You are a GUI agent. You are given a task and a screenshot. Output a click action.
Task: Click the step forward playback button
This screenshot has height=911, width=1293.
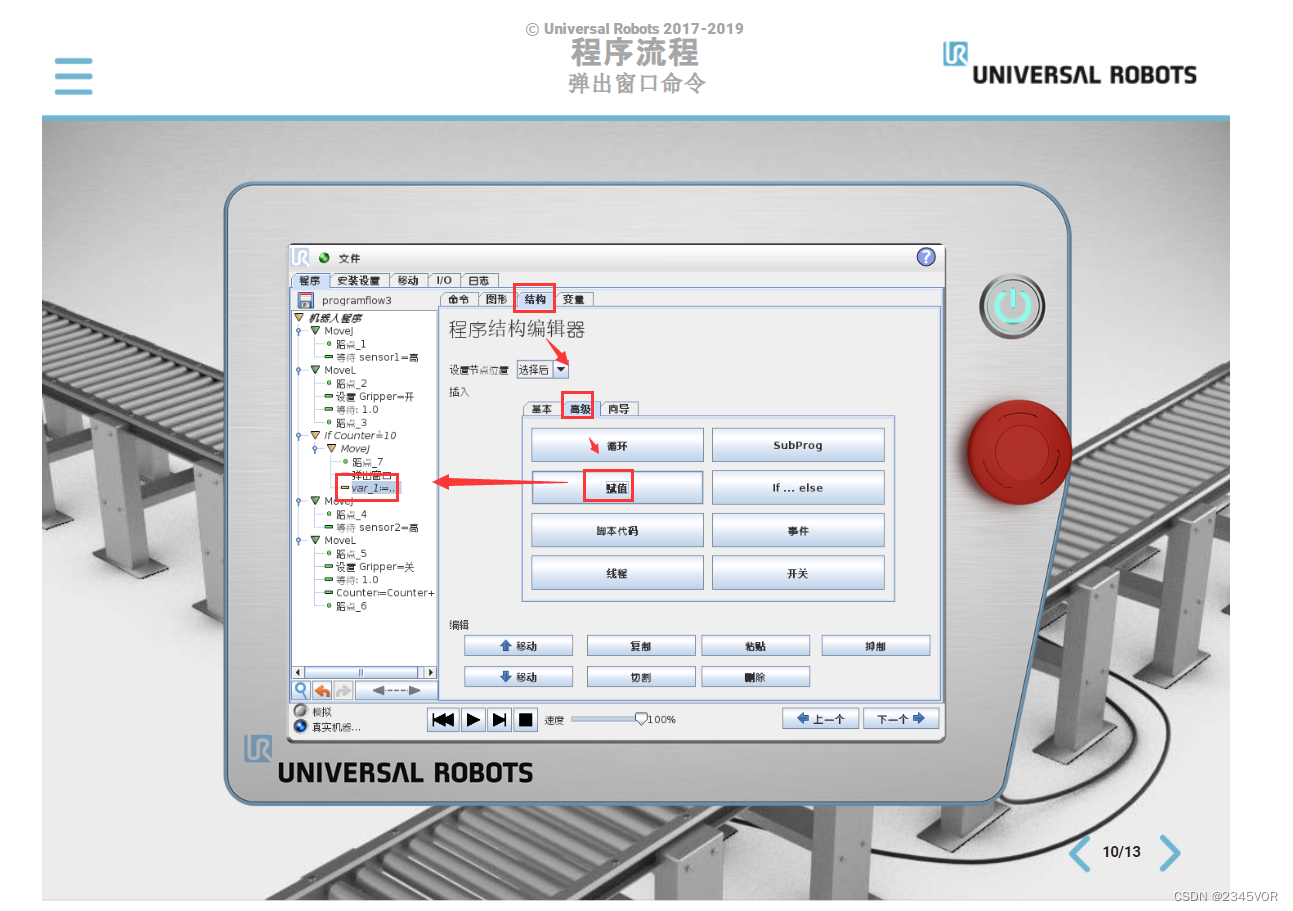[x=500, y=719]
